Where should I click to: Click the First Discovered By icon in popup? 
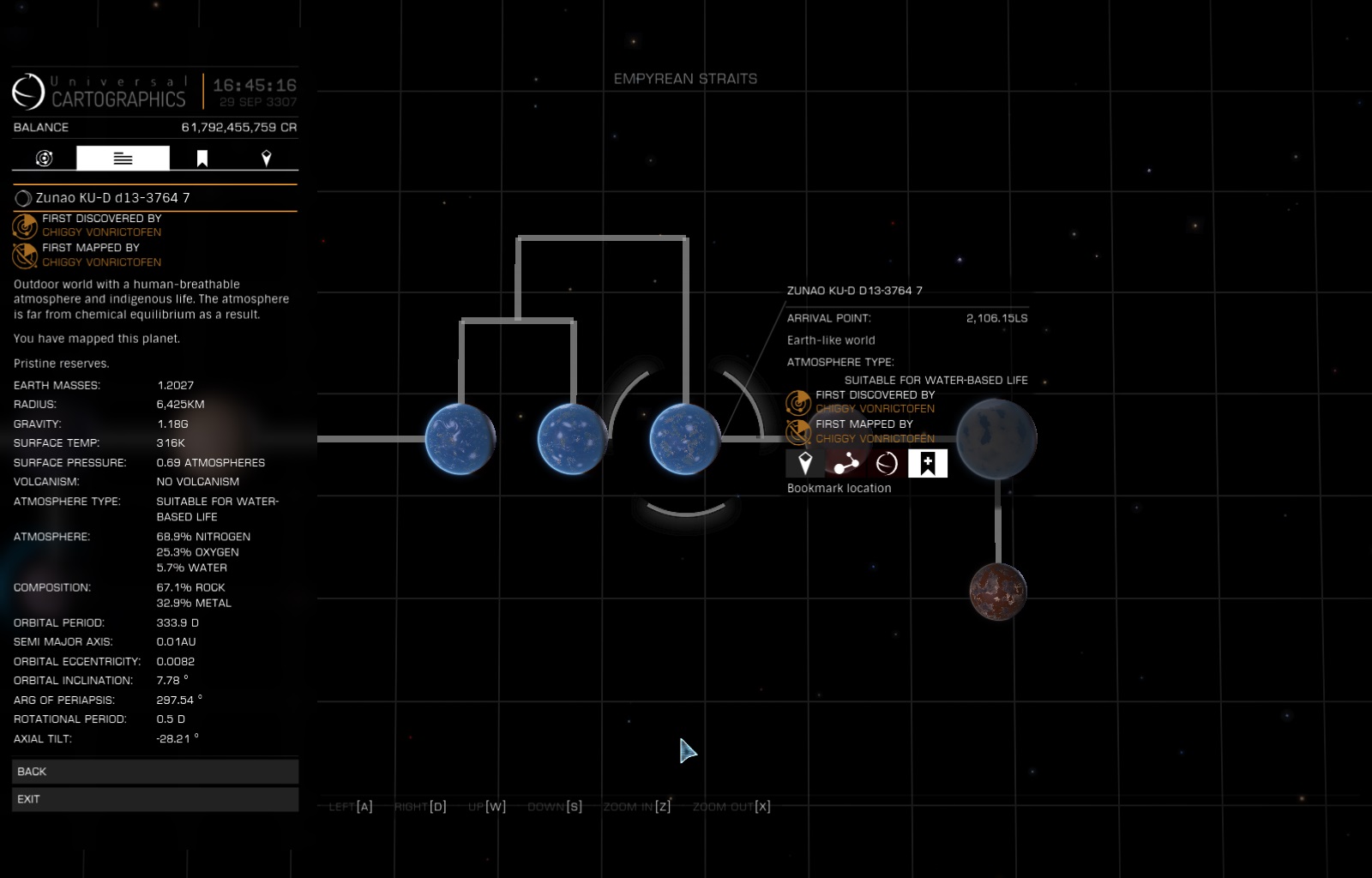click(798, 402)
